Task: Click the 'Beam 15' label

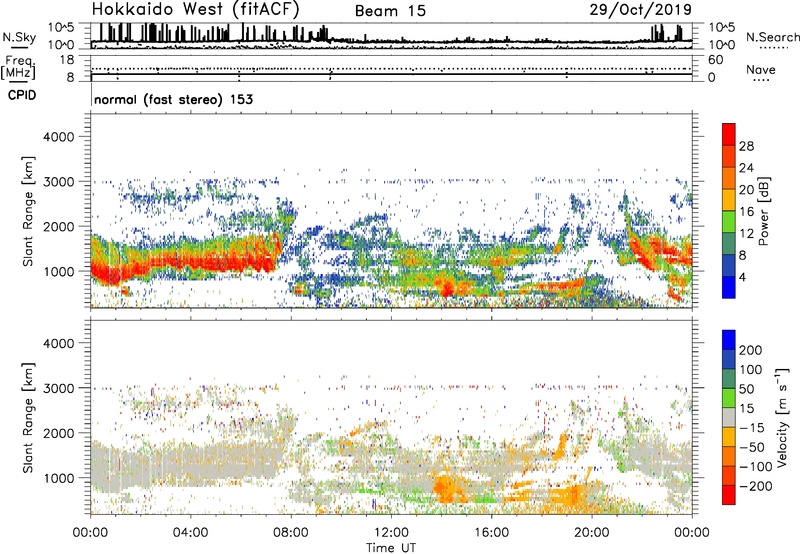Action: coord(390,11)
